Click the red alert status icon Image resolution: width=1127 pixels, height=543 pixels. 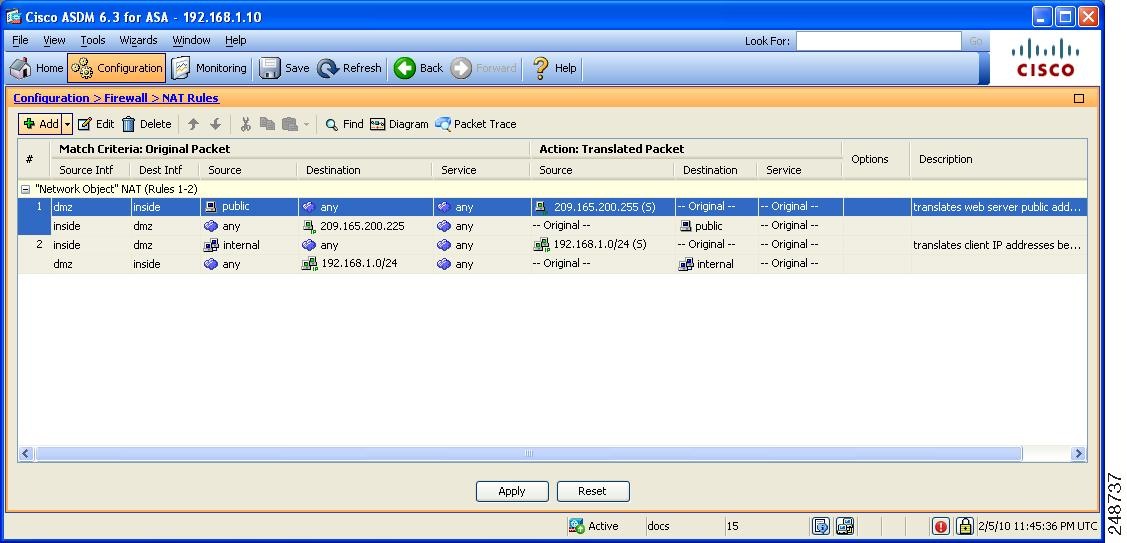[x=940, y=526]
